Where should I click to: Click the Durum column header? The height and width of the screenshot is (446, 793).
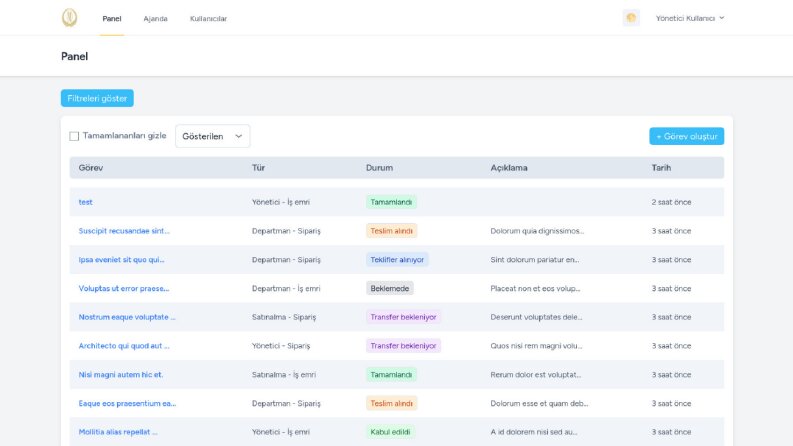(x=379, y=168)
